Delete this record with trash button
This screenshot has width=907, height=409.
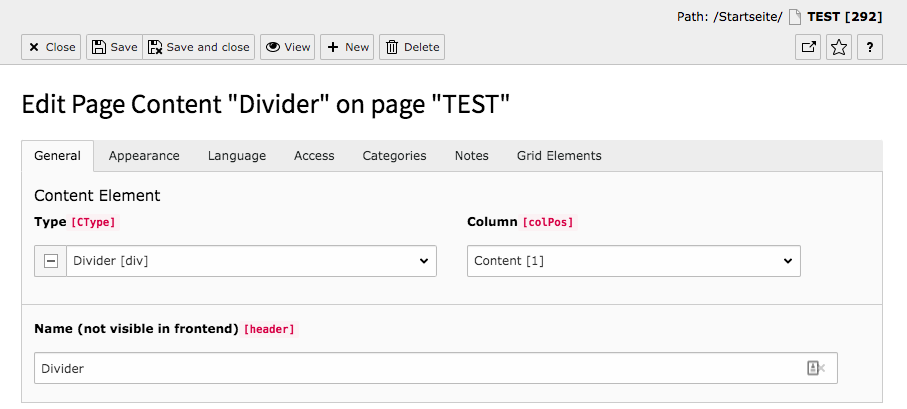(x=412, y=47)
